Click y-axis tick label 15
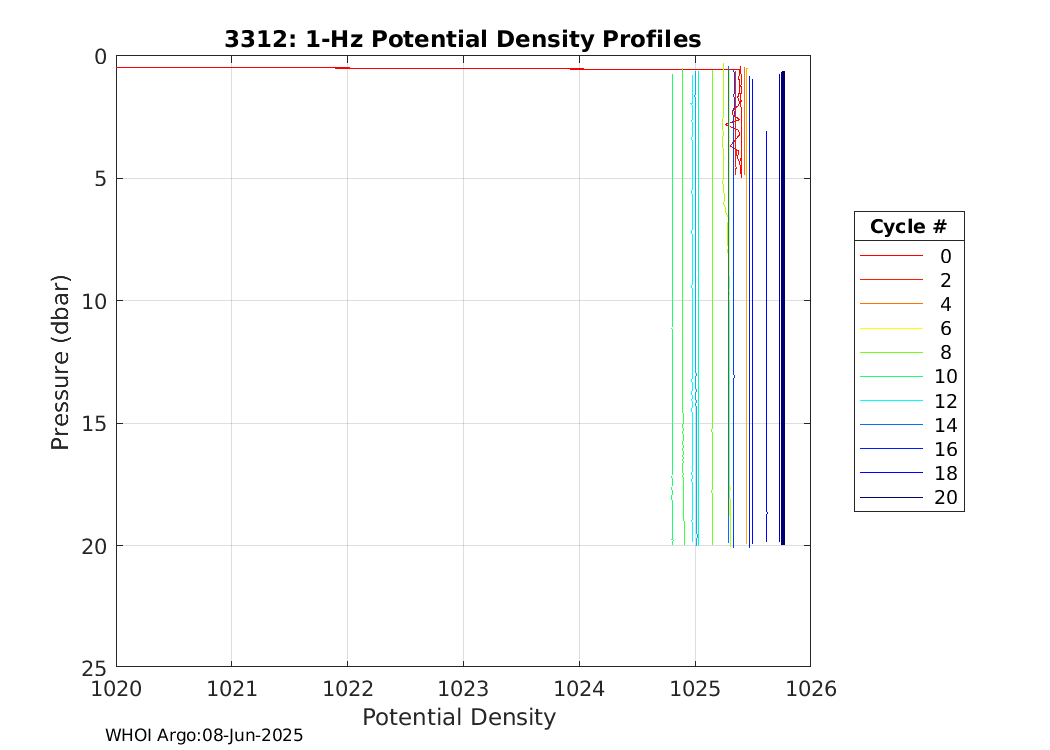The height and width of the screenshot is (750, 1050). point(94,424)
